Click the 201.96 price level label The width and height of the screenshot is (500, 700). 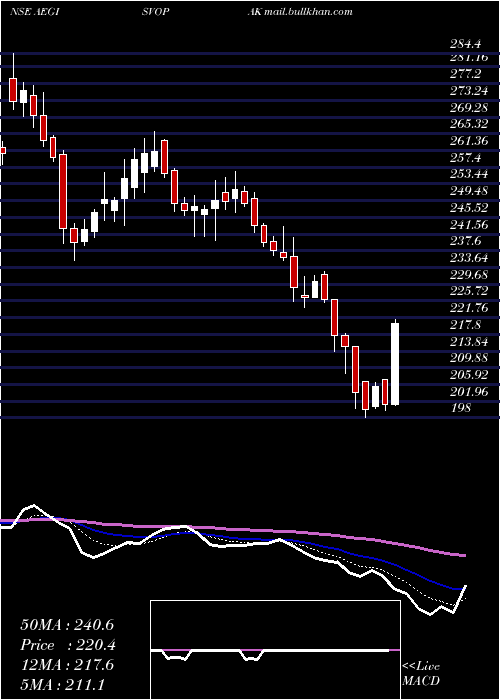coord(468,392)
